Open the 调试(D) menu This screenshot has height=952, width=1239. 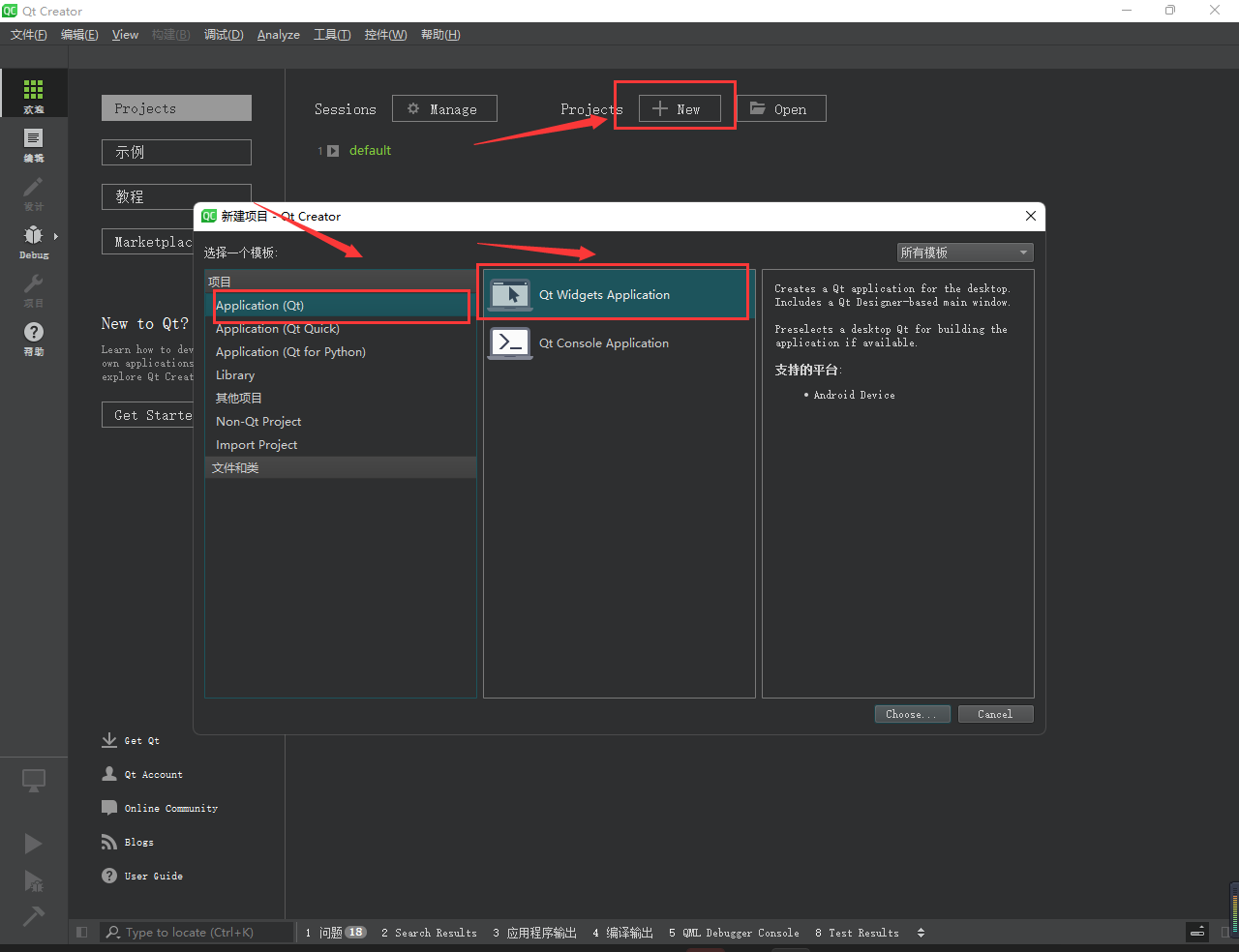click(224, 35)
